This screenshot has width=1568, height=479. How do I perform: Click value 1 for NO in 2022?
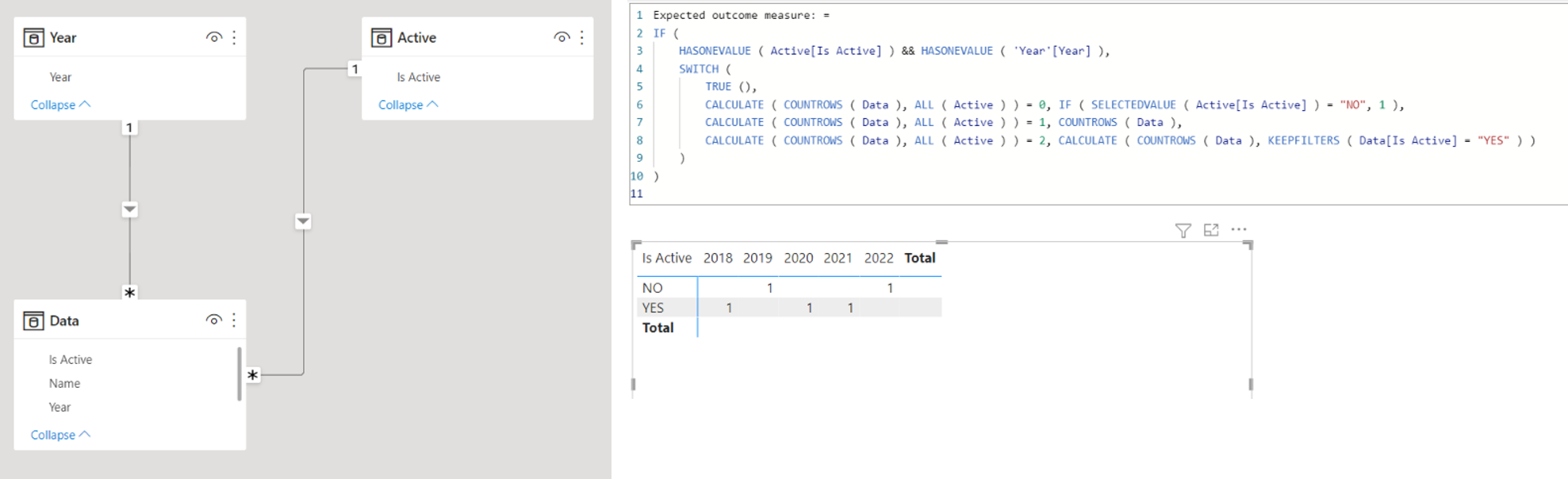(890, 288)
